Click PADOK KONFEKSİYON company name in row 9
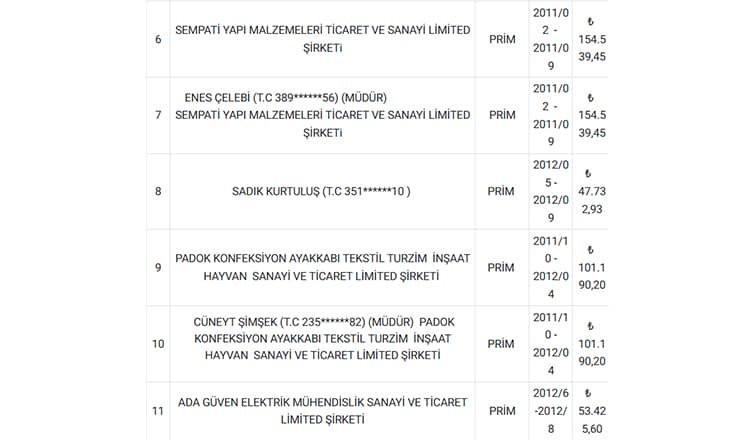This screenshot has height=440, width=755. tap(323, 267)
